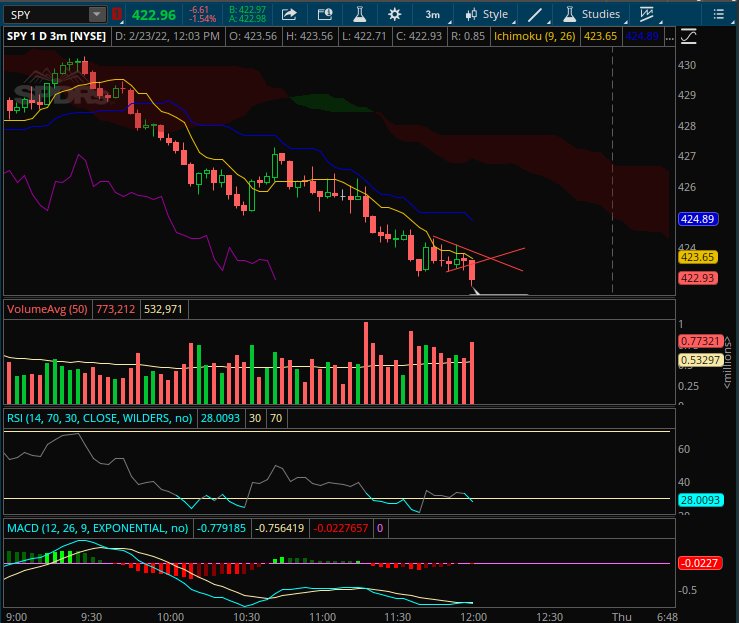Click the 6:48 countdown at bottom right
The width and height of the screenshot is (739, 623).
pos(667,617)
